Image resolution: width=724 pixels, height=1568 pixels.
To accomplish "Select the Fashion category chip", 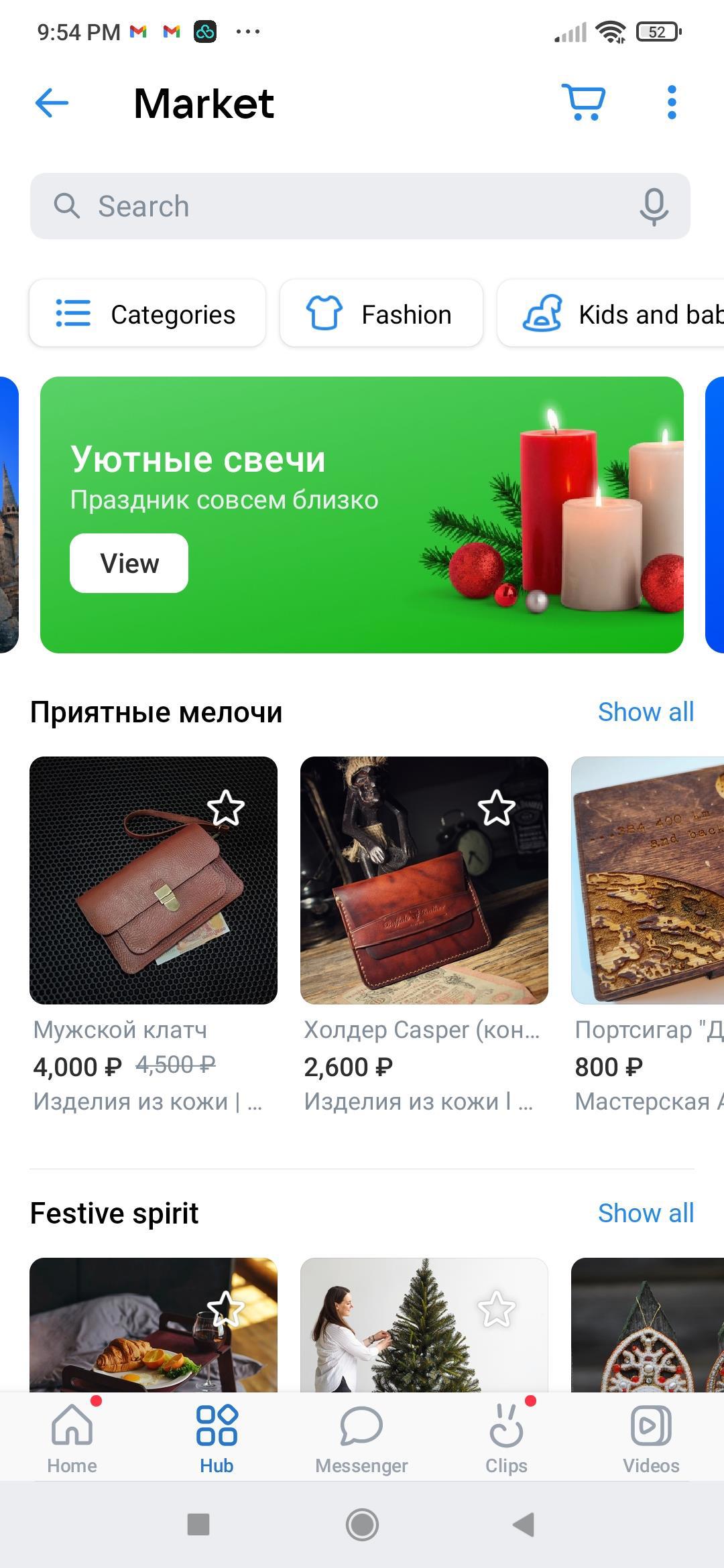I will tap(381, 314).
